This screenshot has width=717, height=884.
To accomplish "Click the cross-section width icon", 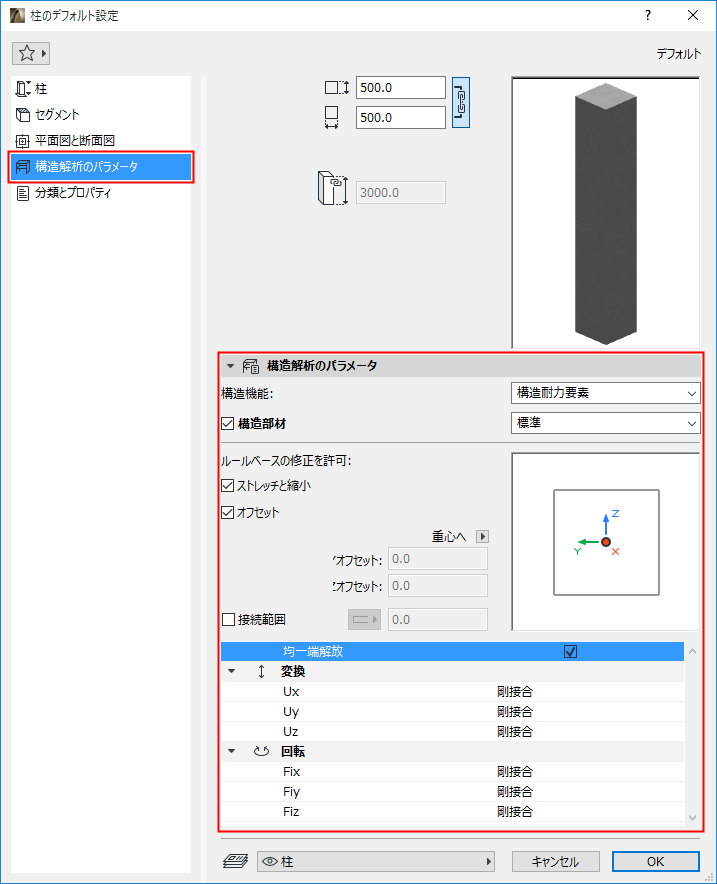I will click(337, 87).
